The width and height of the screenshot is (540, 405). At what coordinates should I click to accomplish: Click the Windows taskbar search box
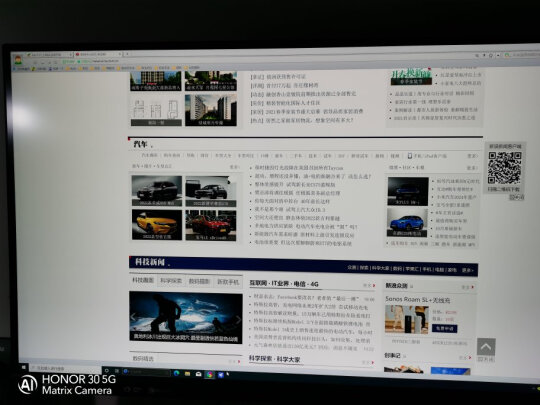pos(65,368)
